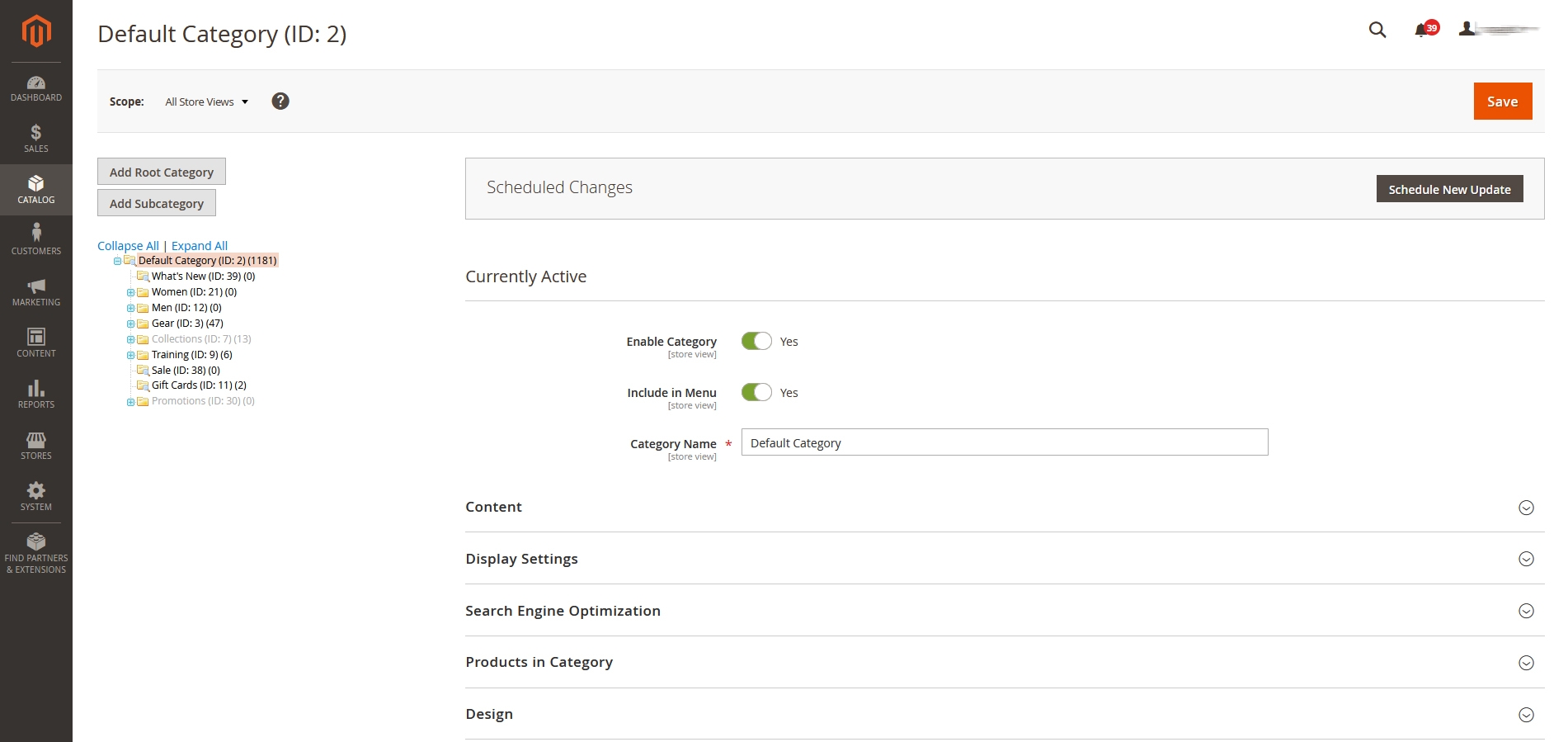Open the All Store Views scope dropdown

(206, 102)
